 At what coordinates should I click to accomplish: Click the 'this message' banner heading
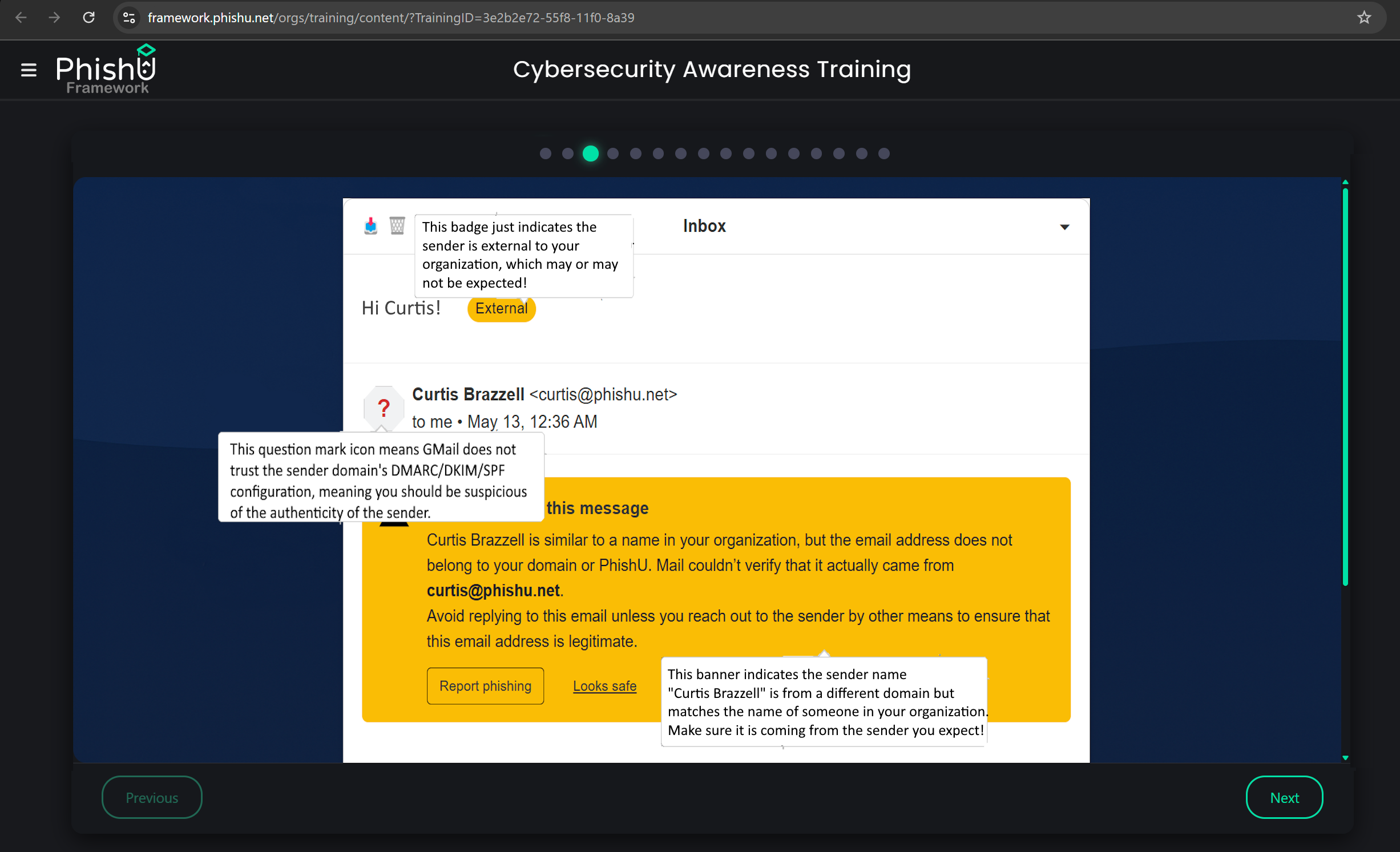pyautogui.click(x=598, y=508)
